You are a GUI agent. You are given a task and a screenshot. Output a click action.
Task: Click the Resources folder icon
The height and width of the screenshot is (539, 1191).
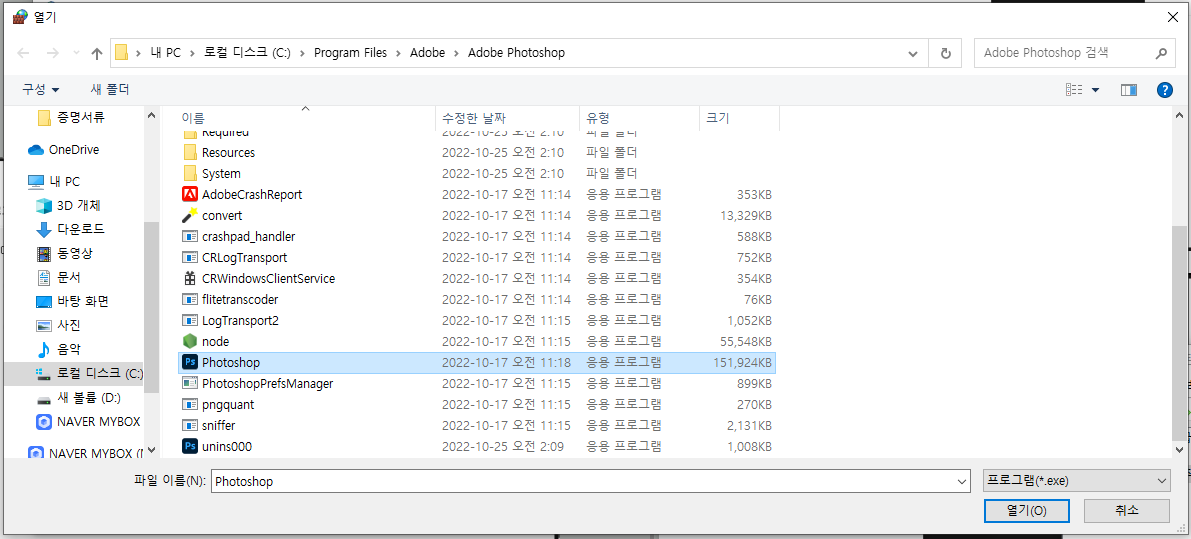190,153
